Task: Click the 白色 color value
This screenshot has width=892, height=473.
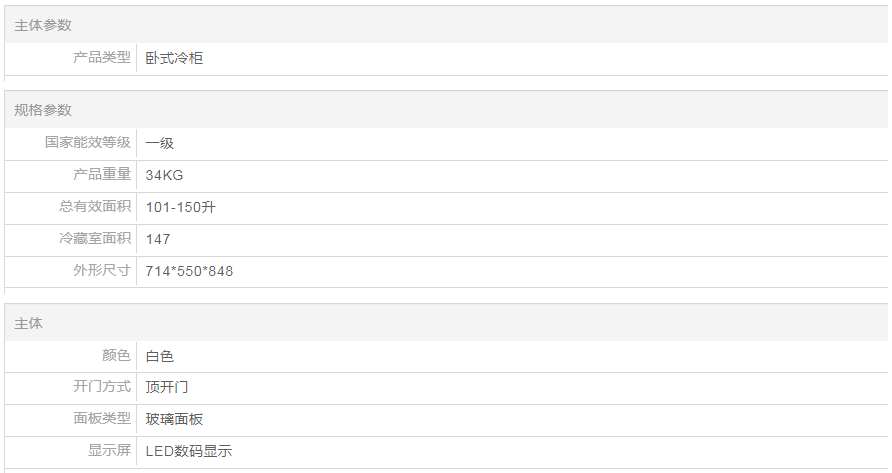Action: coord(160,356)
